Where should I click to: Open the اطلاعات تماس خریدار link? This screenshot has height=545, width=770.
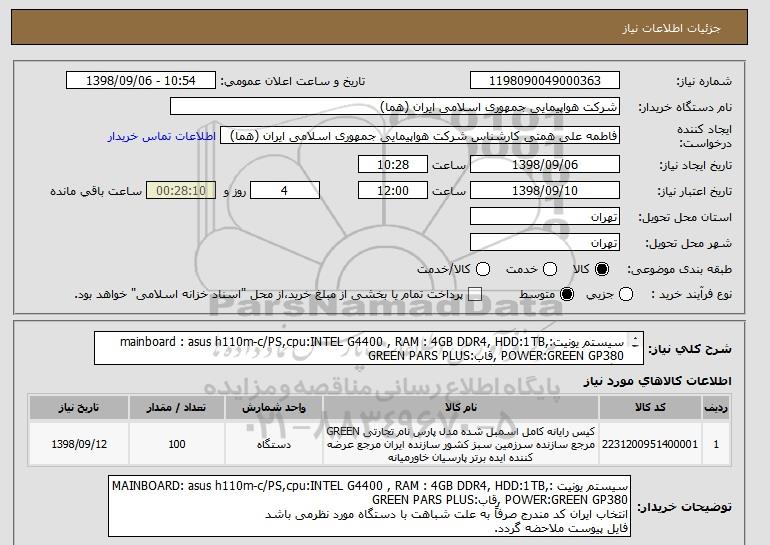(x=162, y=136)
